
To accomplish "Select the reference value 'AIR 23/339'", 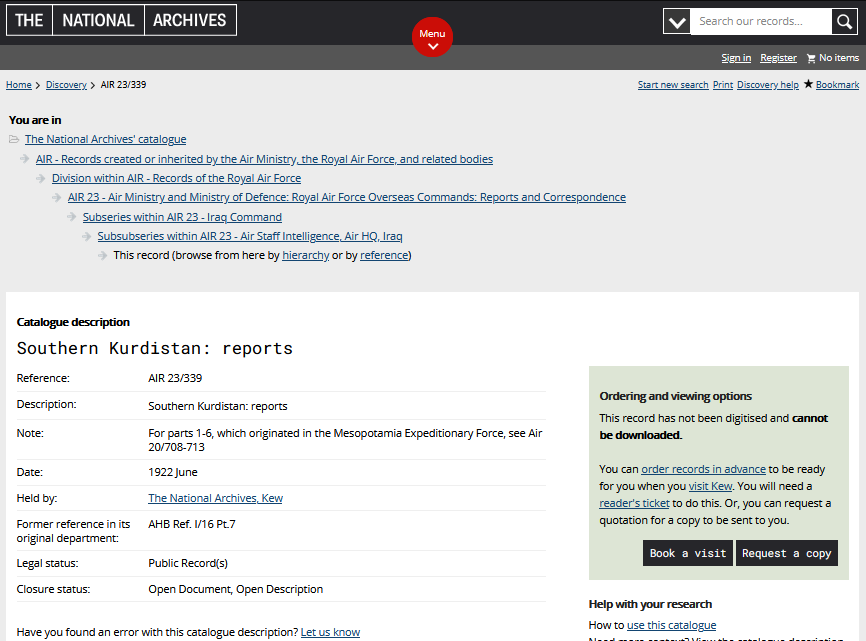I will pyautogui.click(x=175, y=378).
